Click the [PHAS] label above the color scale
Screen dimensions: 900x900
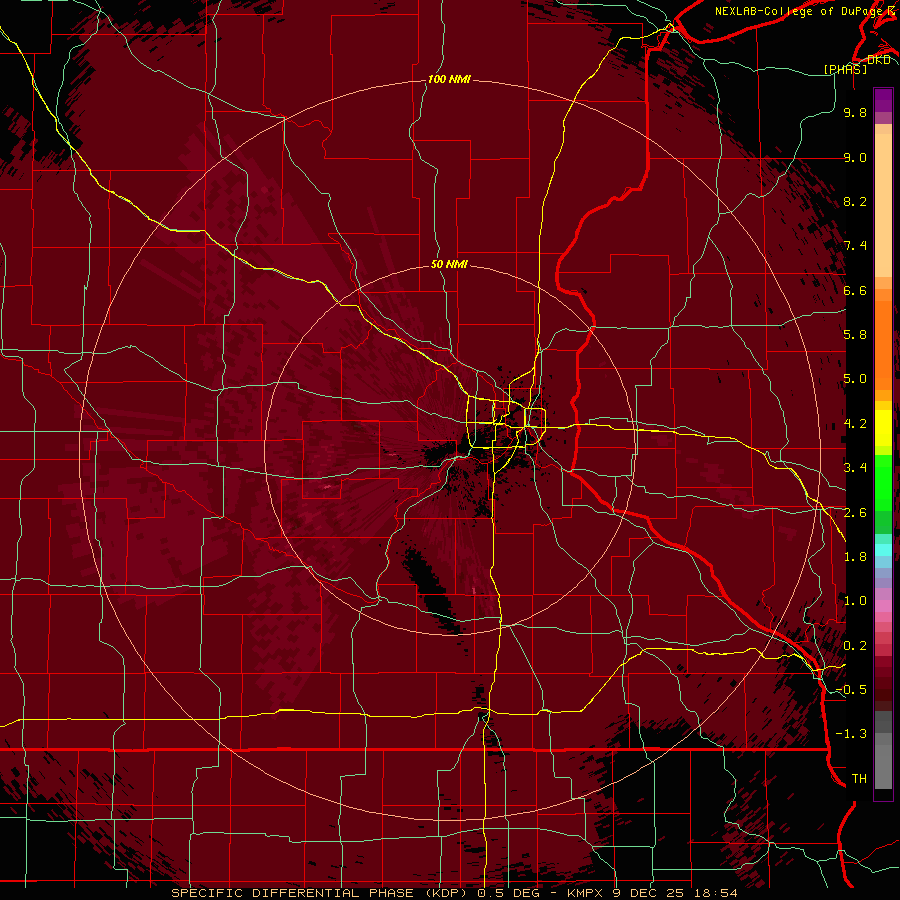coord(845,69)
